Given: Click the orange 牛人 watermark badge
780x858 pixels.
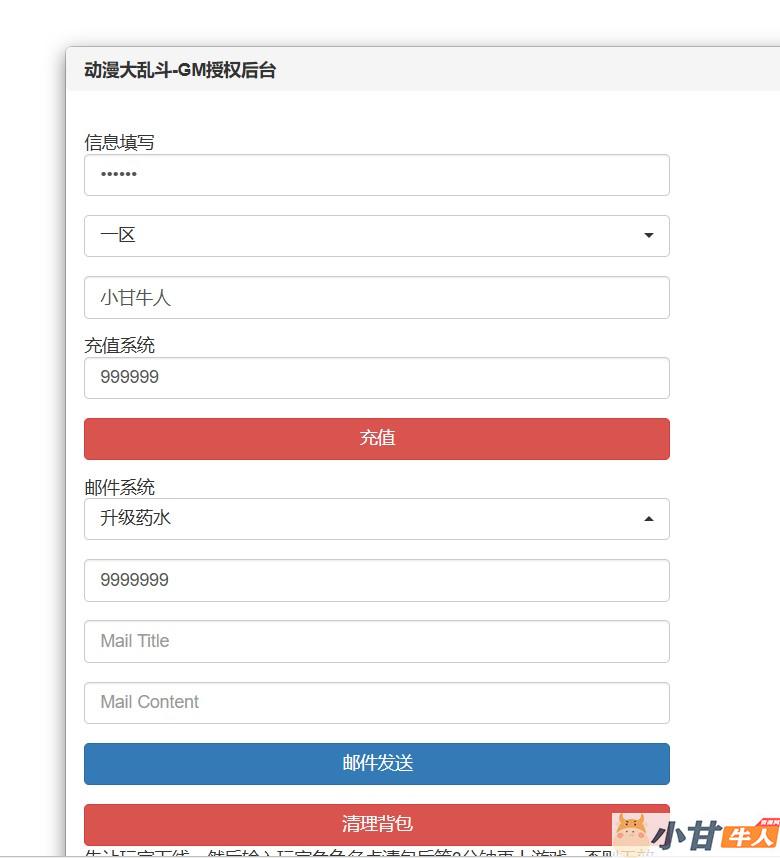Looking at the screenshot, I should 750,836.
